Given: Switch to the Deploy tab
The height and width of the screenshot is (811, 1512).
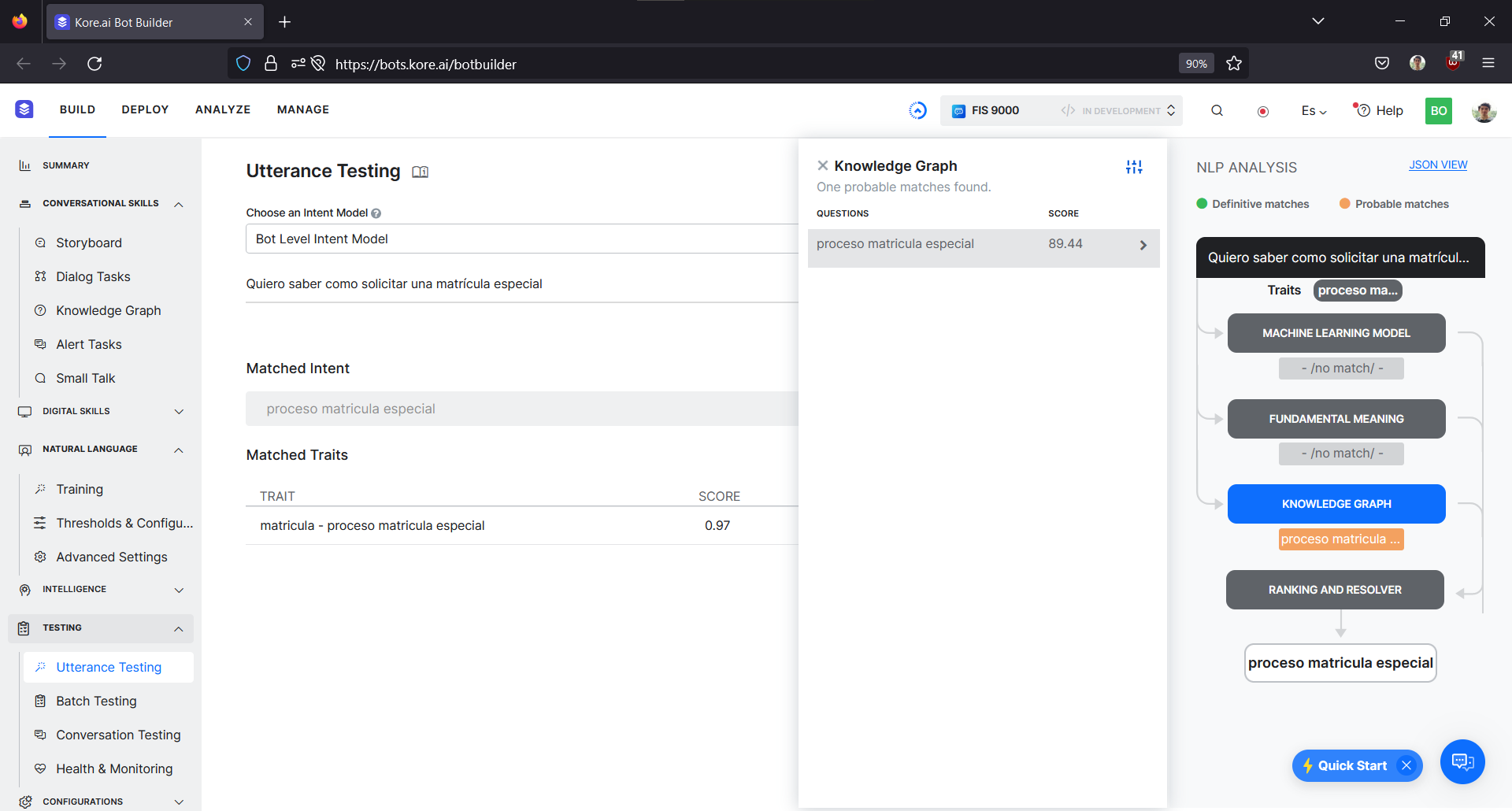Looking at the screenshot, I should point(145,109).
